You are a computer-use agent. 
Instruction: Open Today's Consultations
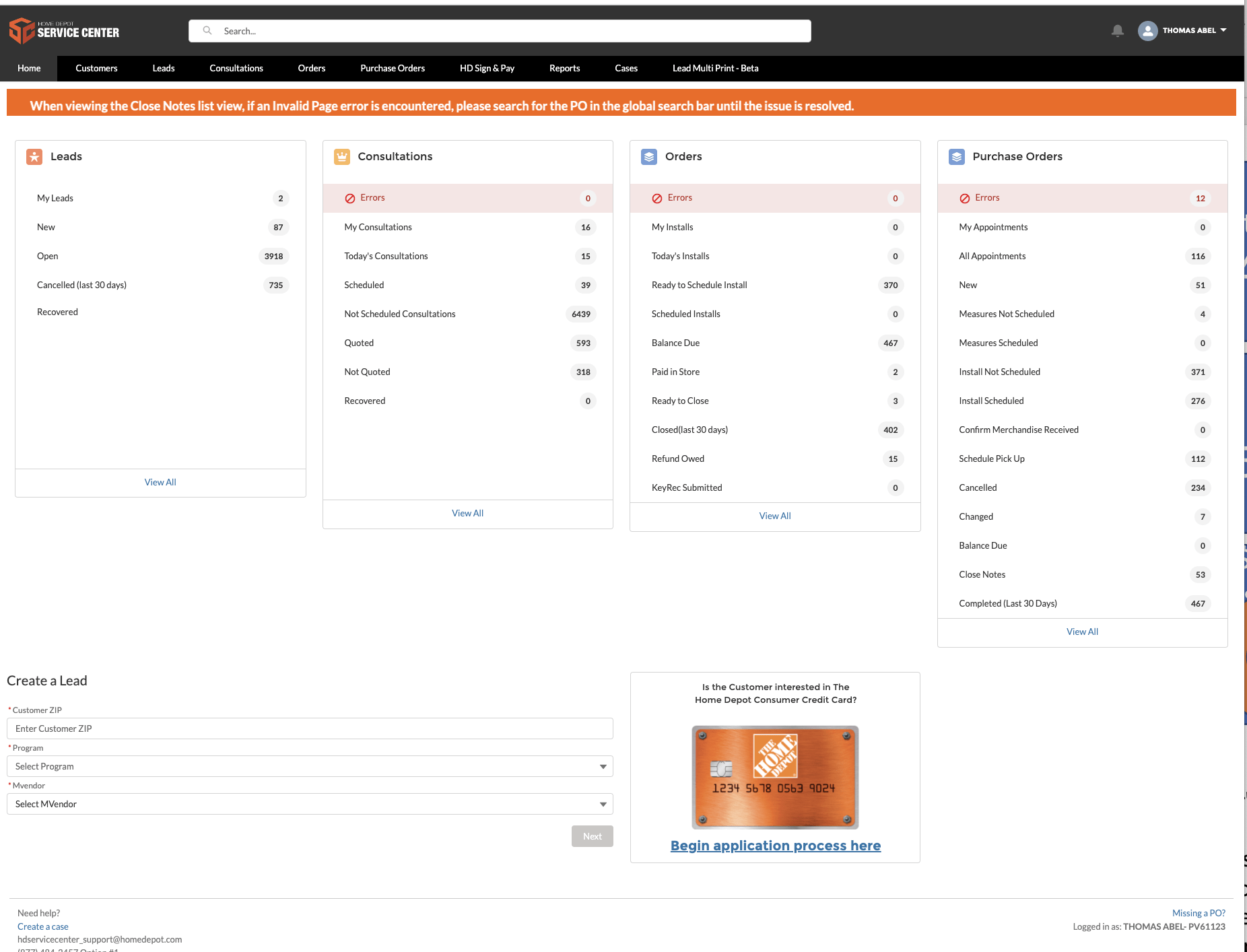click(x=468, y=256)
